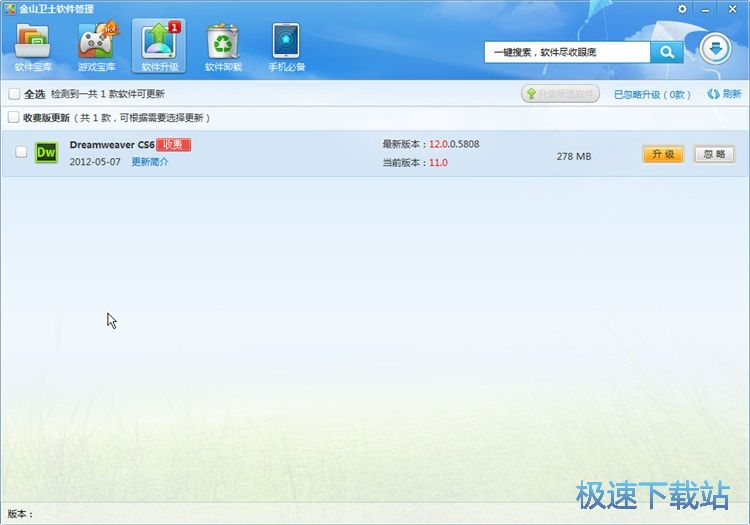Check the Dreamweaver CS6 row checkbox

click(21, 152)
